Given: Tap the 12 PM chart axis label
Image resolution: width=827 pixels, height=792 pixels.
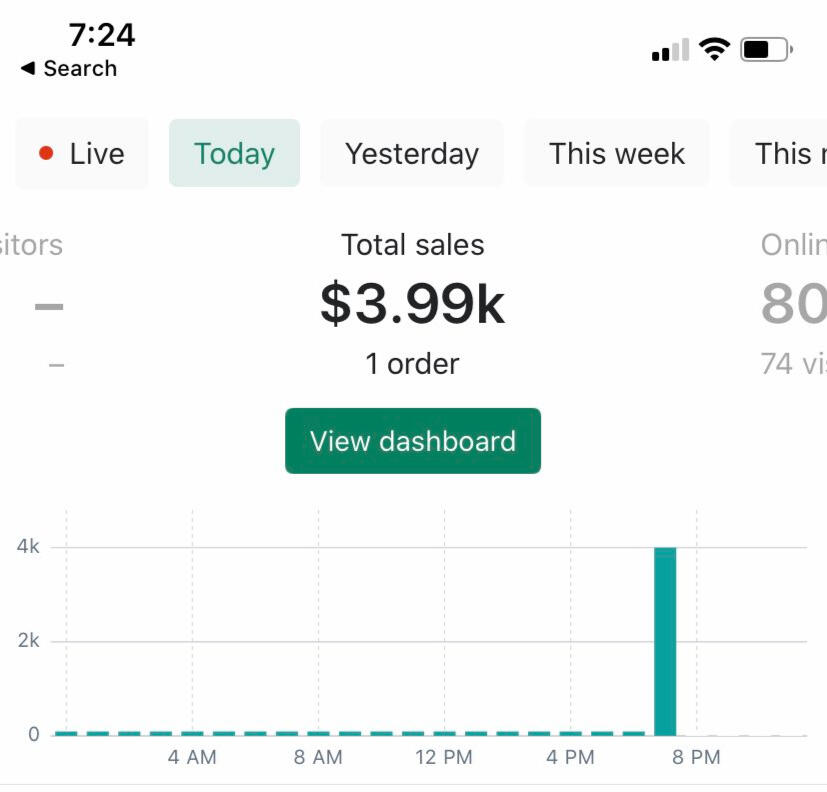Looking at the screenshot, I should pyautogui.click(x=444, y=757).
